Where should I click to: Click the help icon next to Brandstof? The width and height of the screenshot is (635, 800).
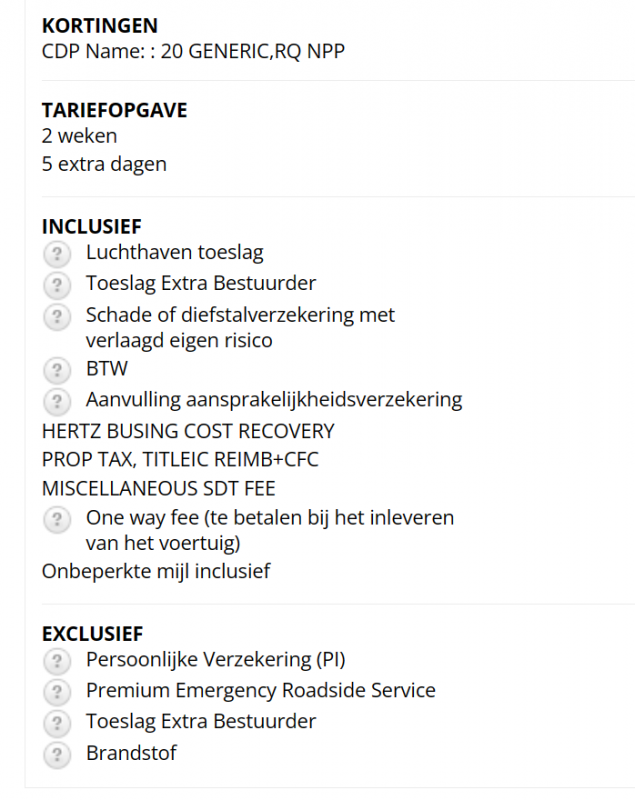click(57, 754)
